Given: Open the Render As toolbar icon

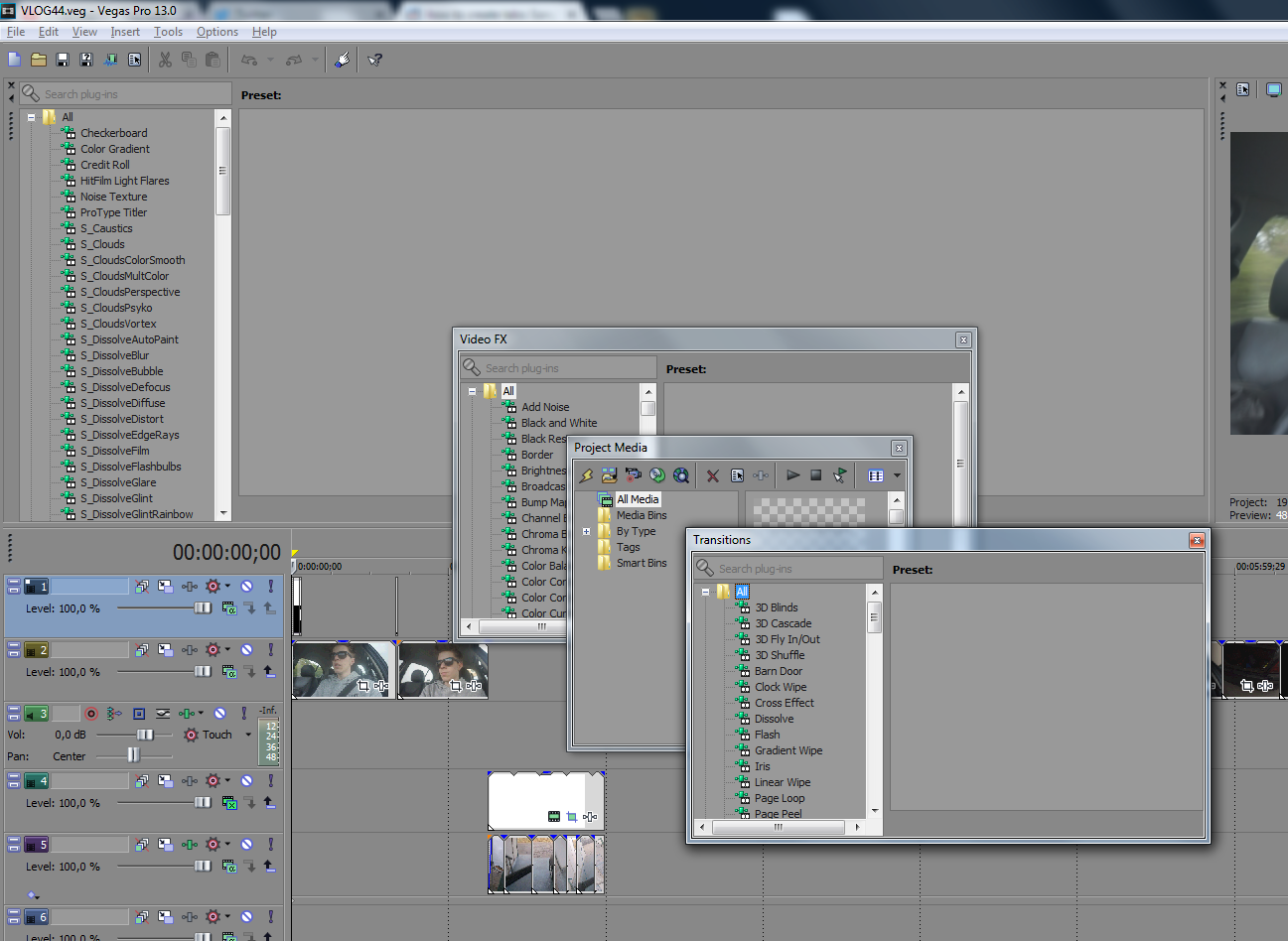Looking at the screenshot, I should point(110,60).
